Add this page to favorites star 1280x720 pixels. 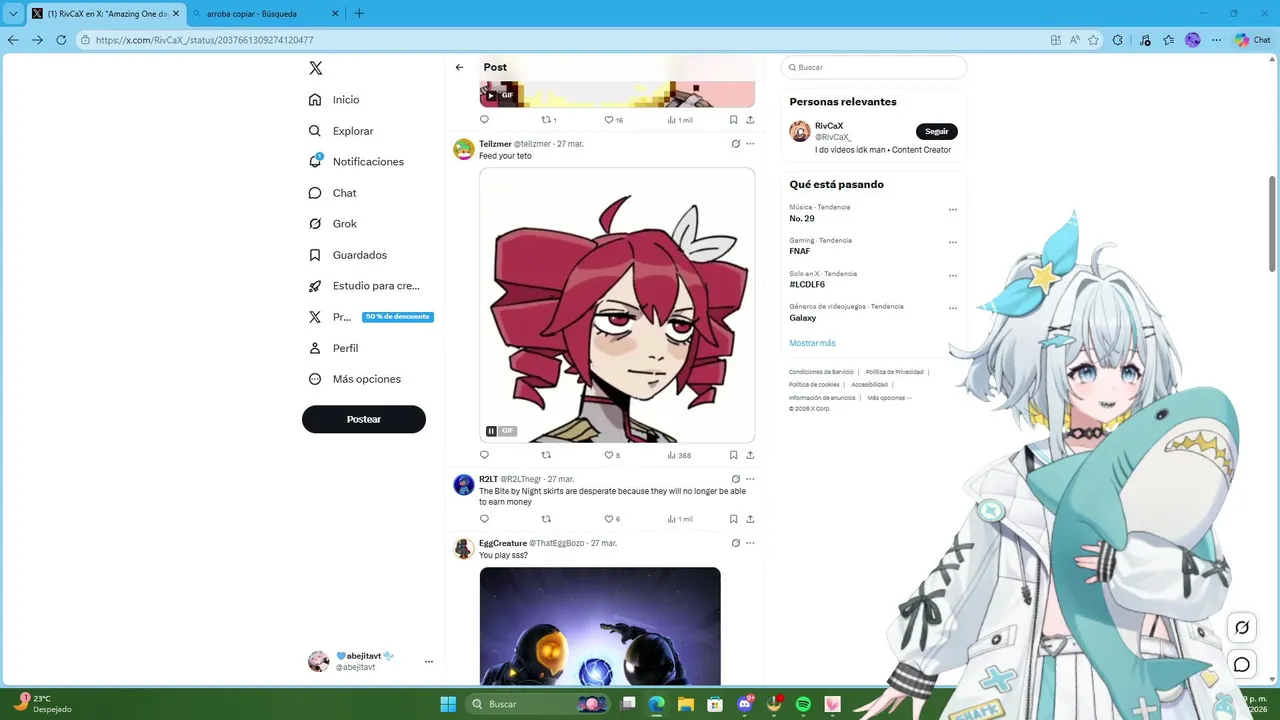tap(1093, 40)
